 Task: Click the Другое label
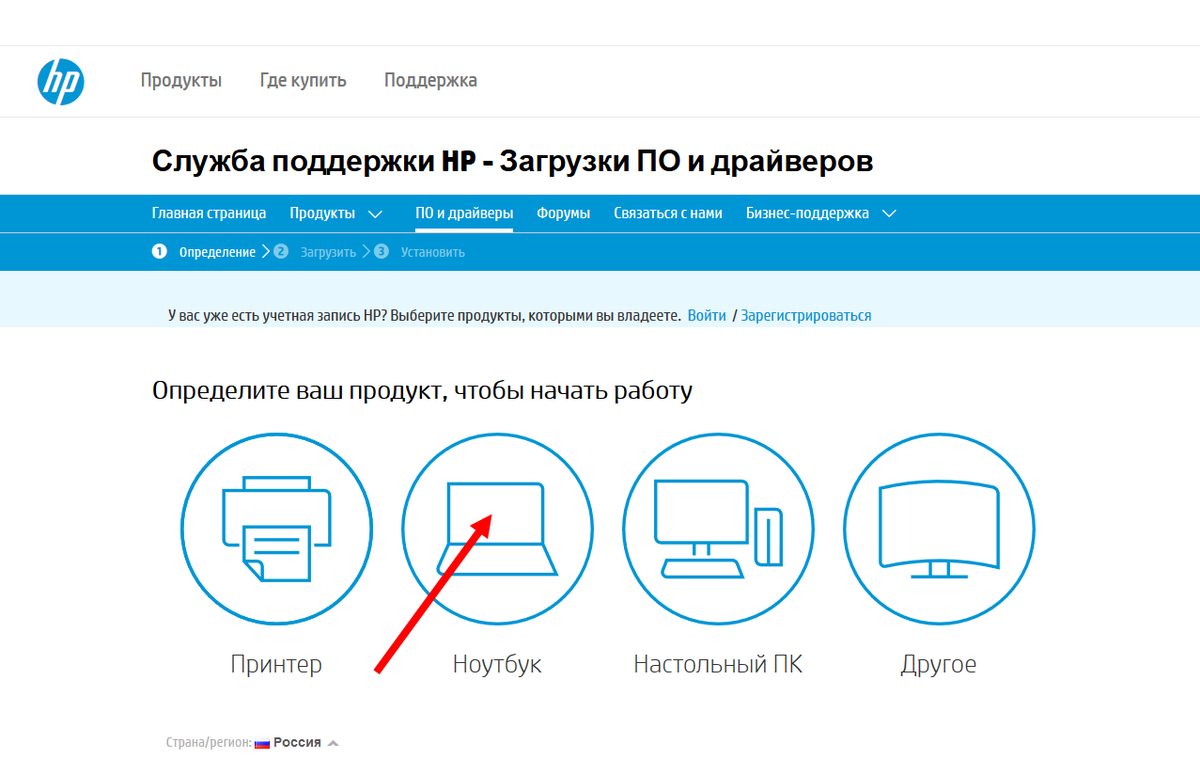939,665
